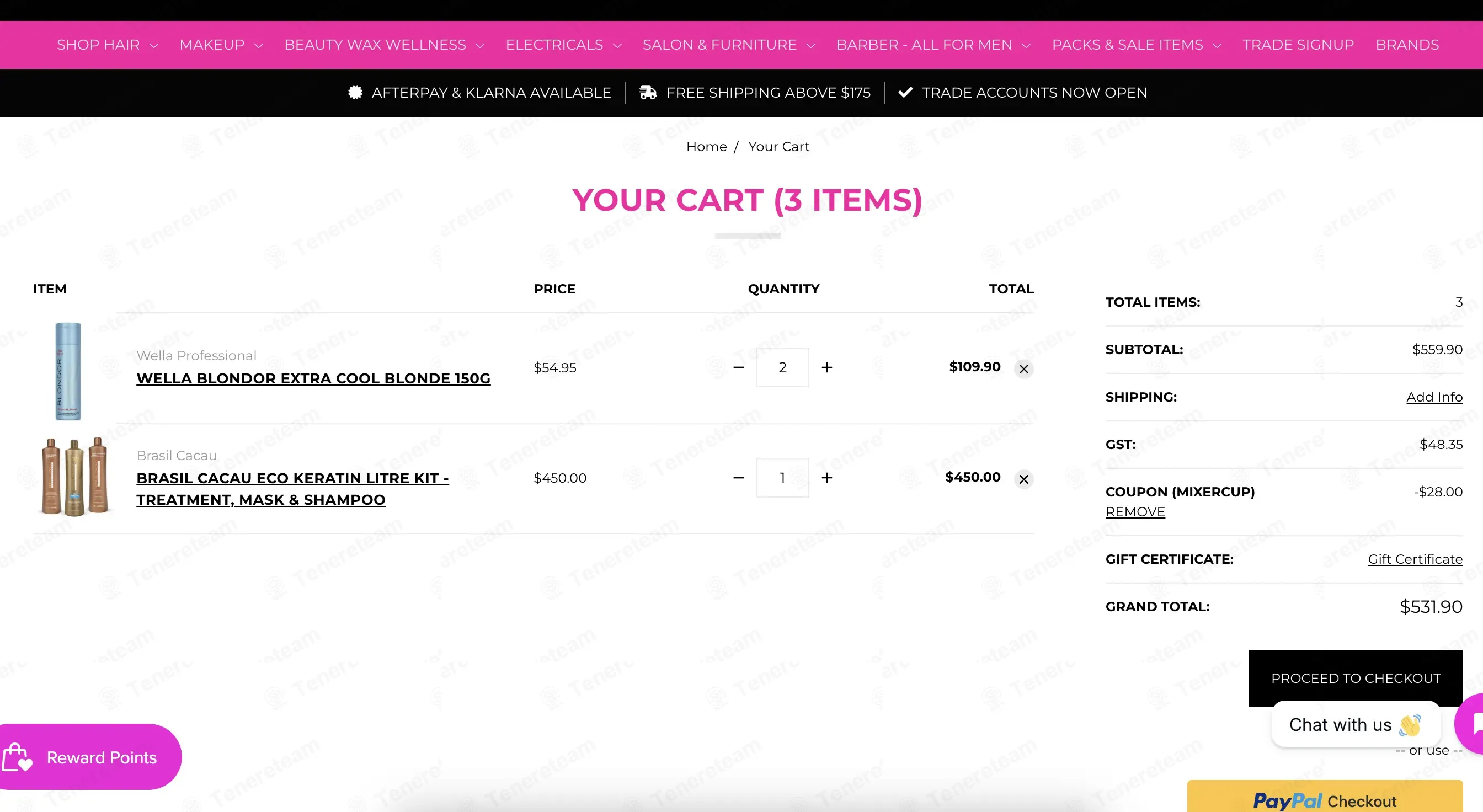Go to Trade Signup page
The width and height of the screenshot is (1483, 812).
(x=1298, y=45)
